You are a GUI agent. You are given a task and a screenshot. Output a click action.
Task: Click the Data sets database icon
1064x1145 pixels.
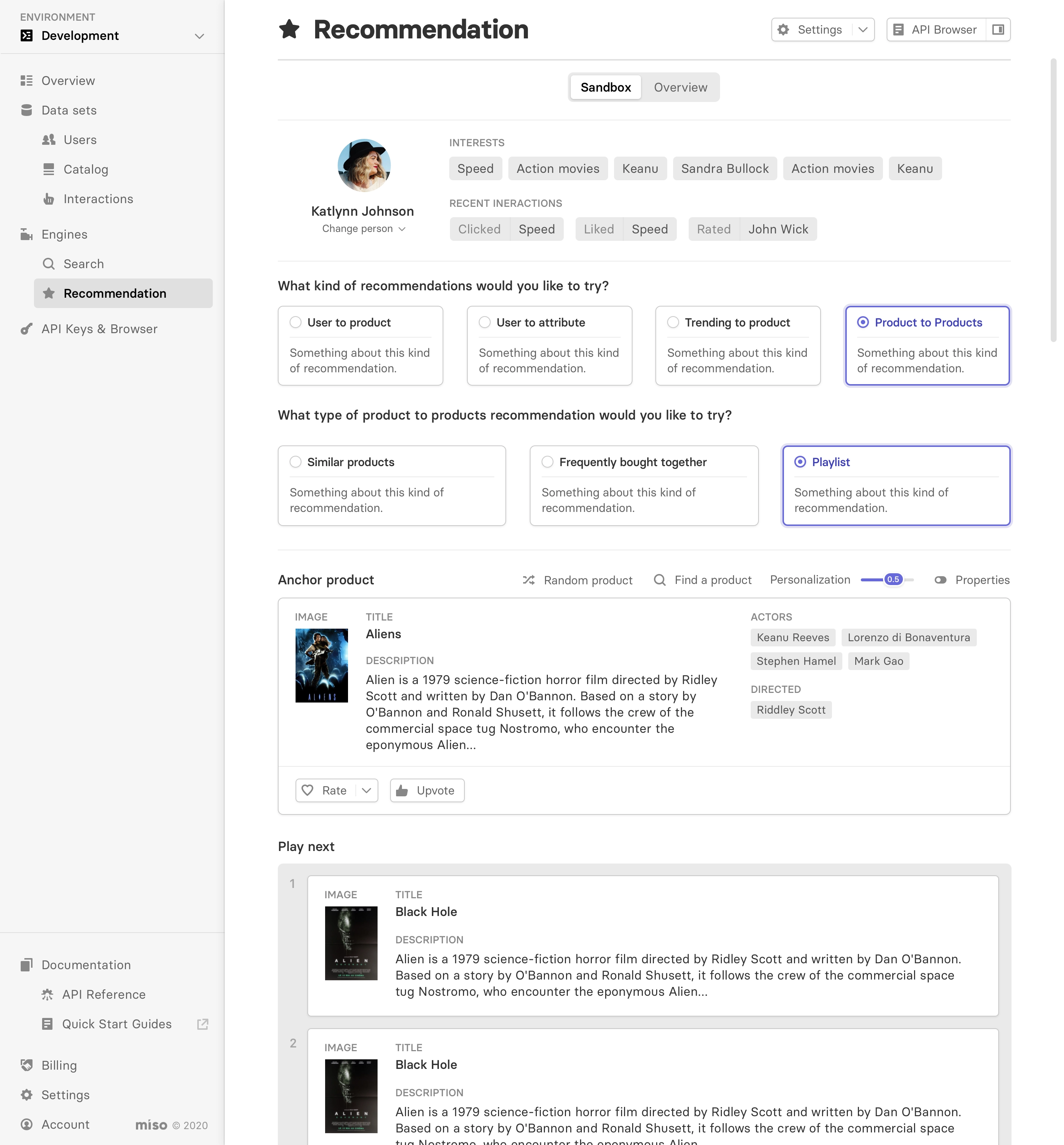click(27, 110)
